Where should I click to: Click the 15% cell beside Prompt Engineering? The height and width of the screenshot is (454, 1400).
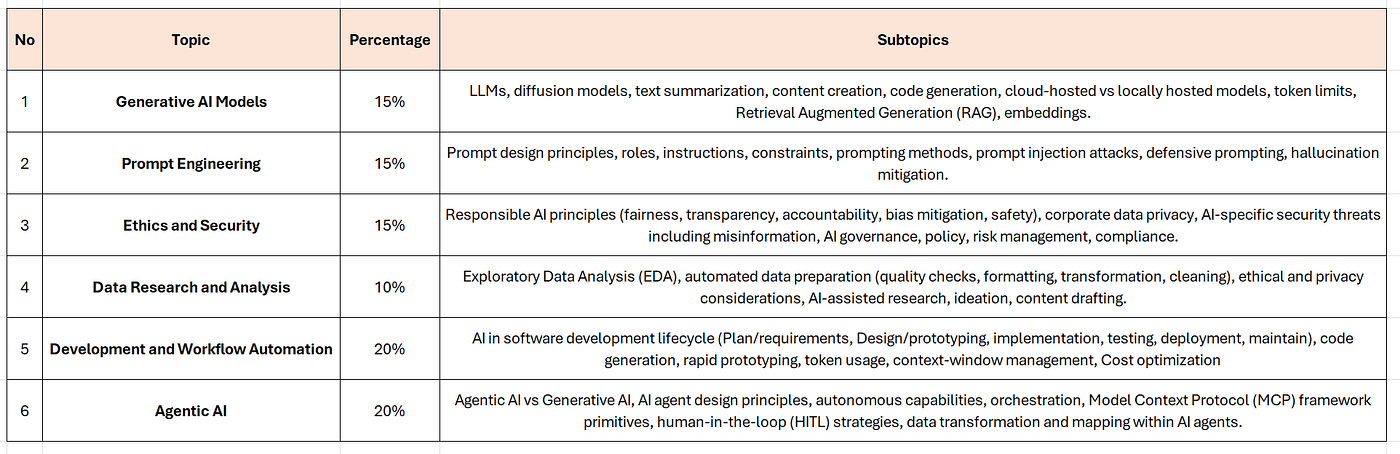(390, 163)
